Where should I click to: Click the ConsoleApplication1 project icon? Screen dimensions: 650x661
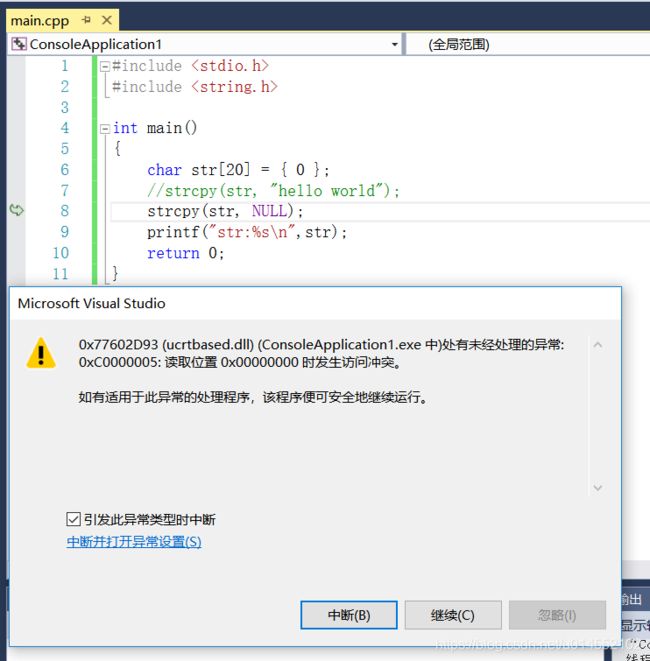pos(19,44)
